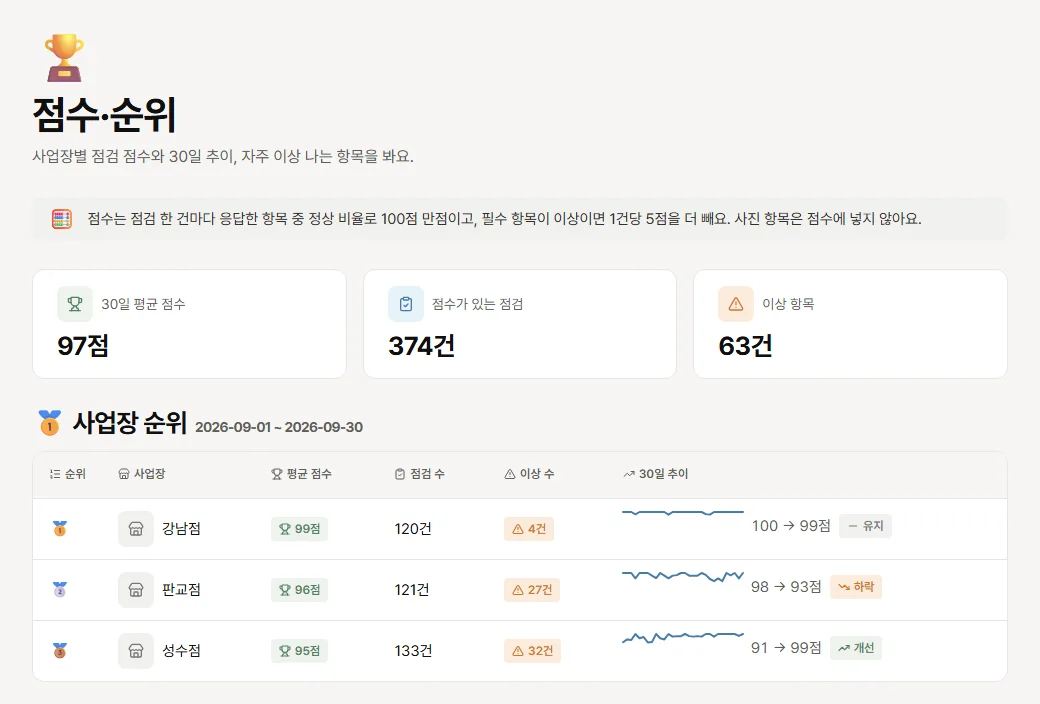Click the 평균 점수 column header
Viewport: 1040px width, 704px height.
pos(302,474)
